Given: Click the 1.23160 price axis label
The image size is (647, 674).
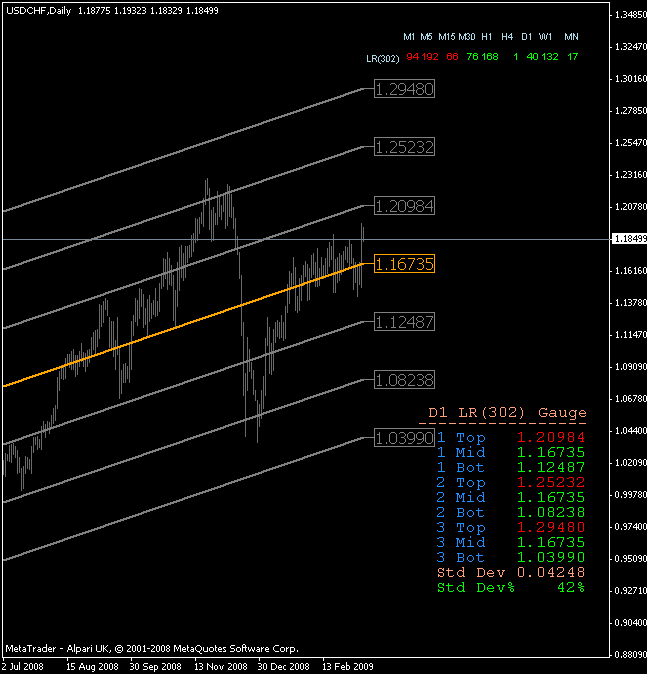Looking at the screenshot, I should tap(631, 175).
